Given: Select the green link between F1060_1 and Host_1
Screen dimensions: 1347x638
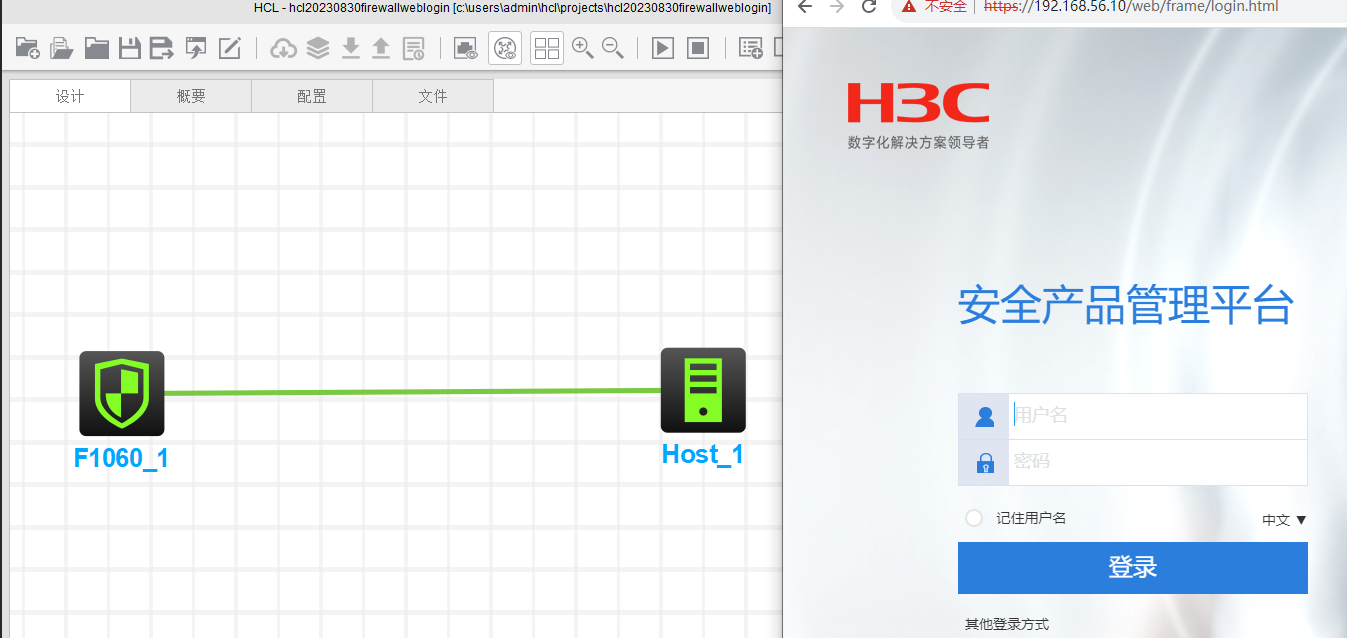Looking at the screenshot, I should pyautogui.click(x=412, y=392).
